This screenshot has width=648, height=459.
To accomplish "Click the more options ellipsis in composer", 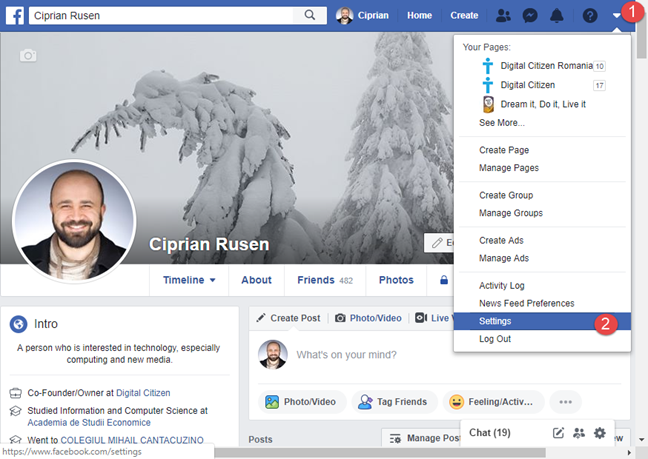I will [x=565, y=402].
